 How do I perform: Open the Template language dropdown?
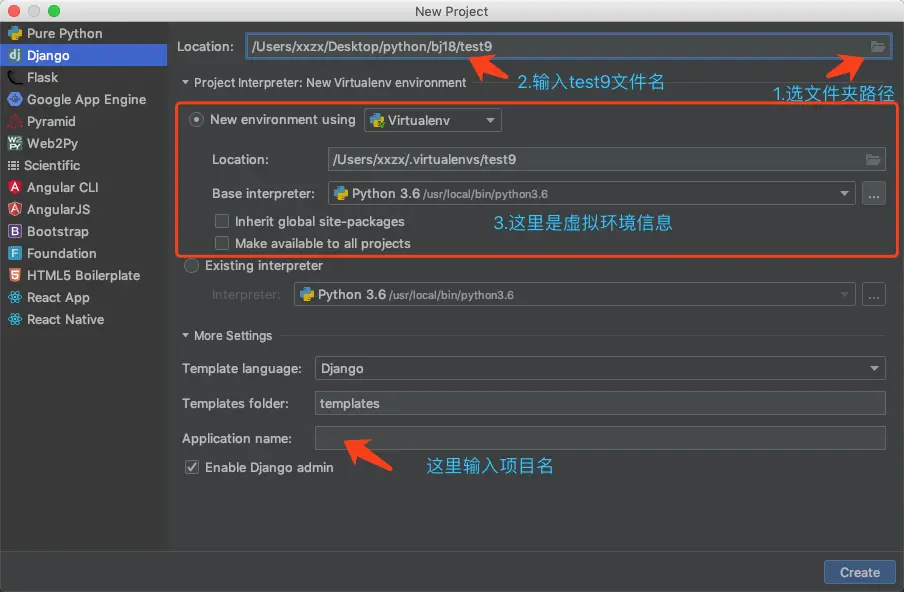(x=600, y=368)
